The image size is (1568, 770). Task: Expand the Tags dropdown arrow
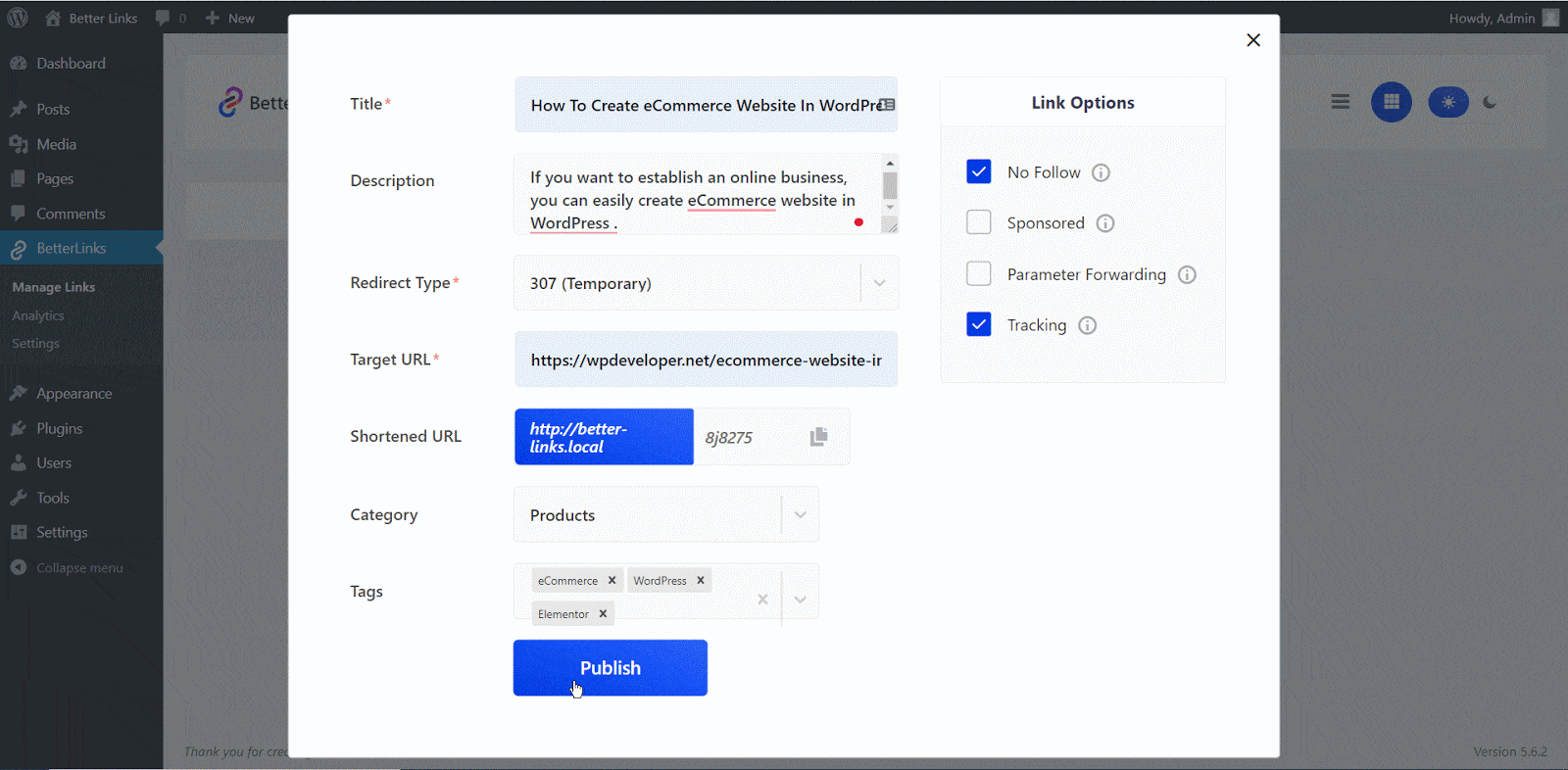[x=801, y=600]
